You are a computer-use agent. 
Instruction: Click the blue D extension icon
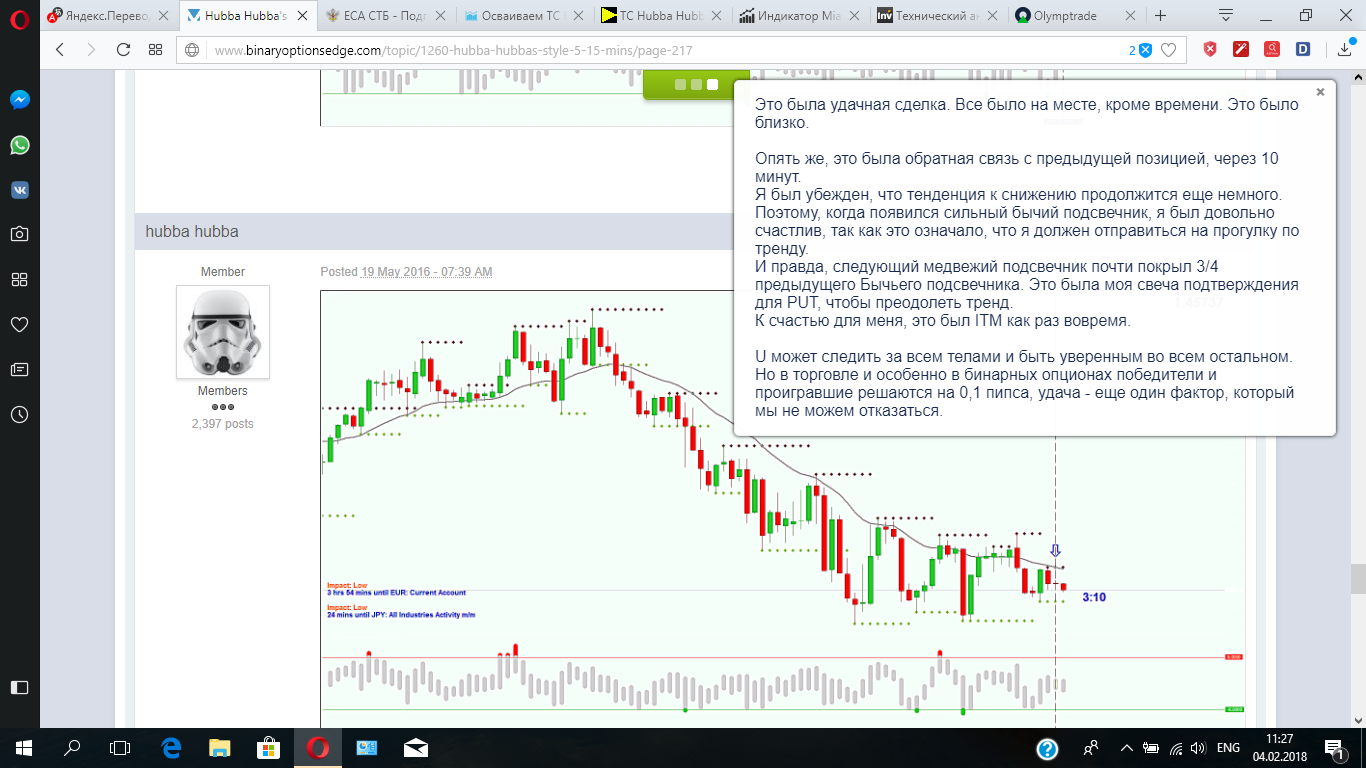[1303, 49]
